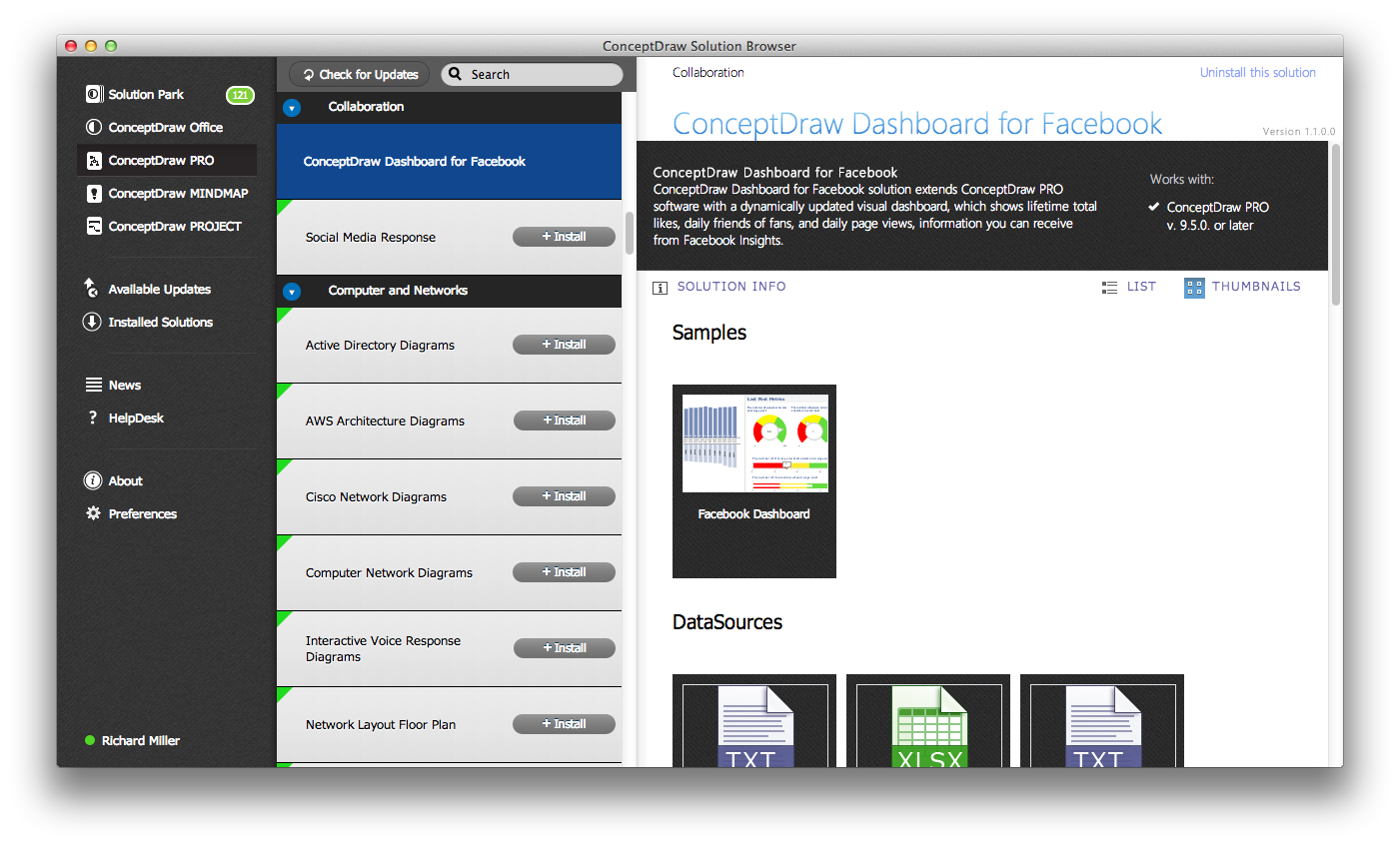Image resolution: width=1400 pixels, height=846 pixels.
Task: Open Available Updates icon
Action: click(92, 288)
